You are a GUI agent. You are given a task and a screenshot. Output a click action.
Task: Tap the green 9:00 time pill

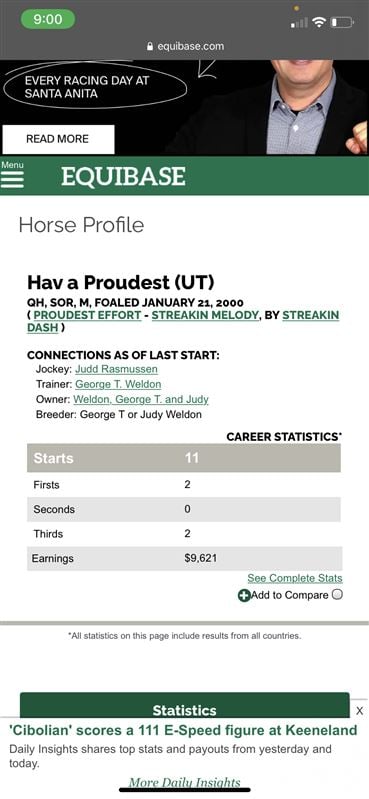click(48, 19)
